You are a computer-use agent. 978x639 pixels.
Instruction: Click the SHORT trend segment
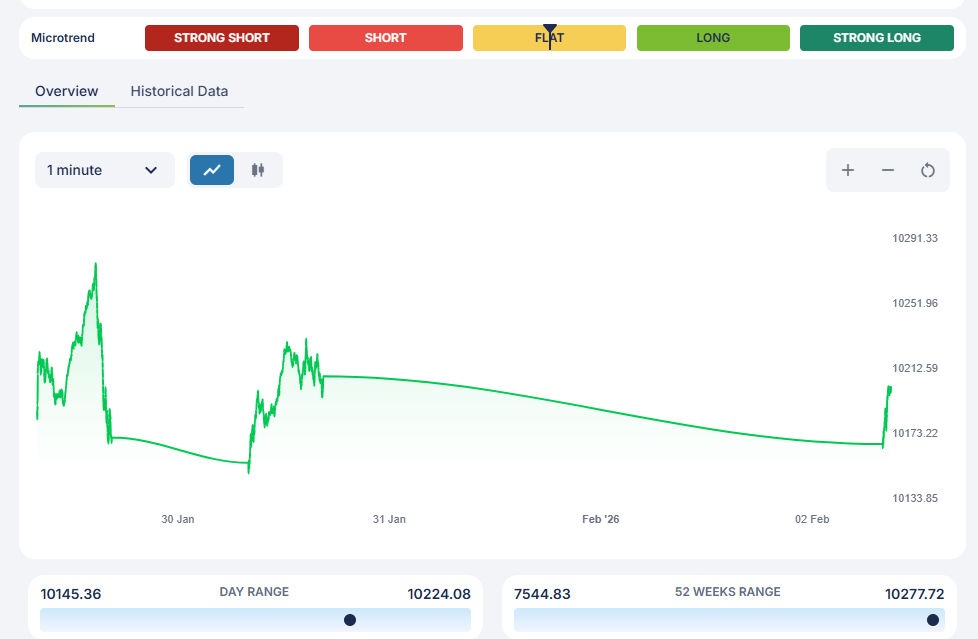point(385,38)
